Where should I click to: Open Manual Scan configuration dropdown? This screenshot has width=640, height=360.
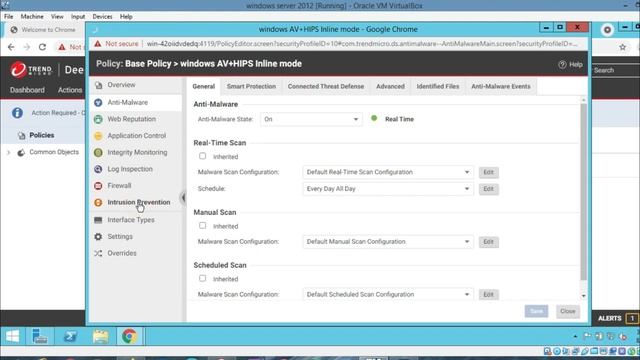tap(388, 242)
